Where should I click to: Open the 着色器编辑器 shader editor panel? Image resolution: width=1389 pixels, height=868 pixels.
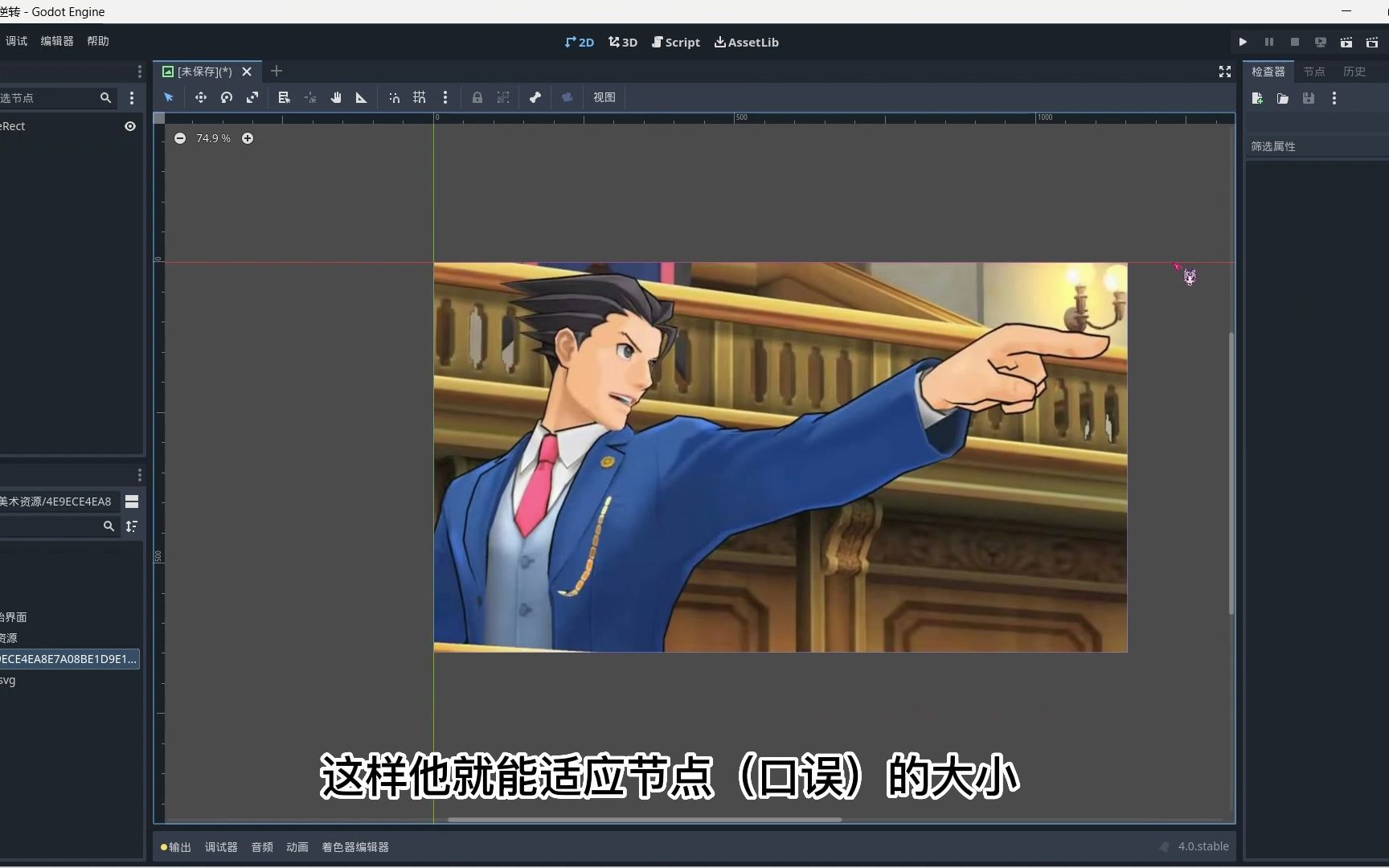coord(355,847)
